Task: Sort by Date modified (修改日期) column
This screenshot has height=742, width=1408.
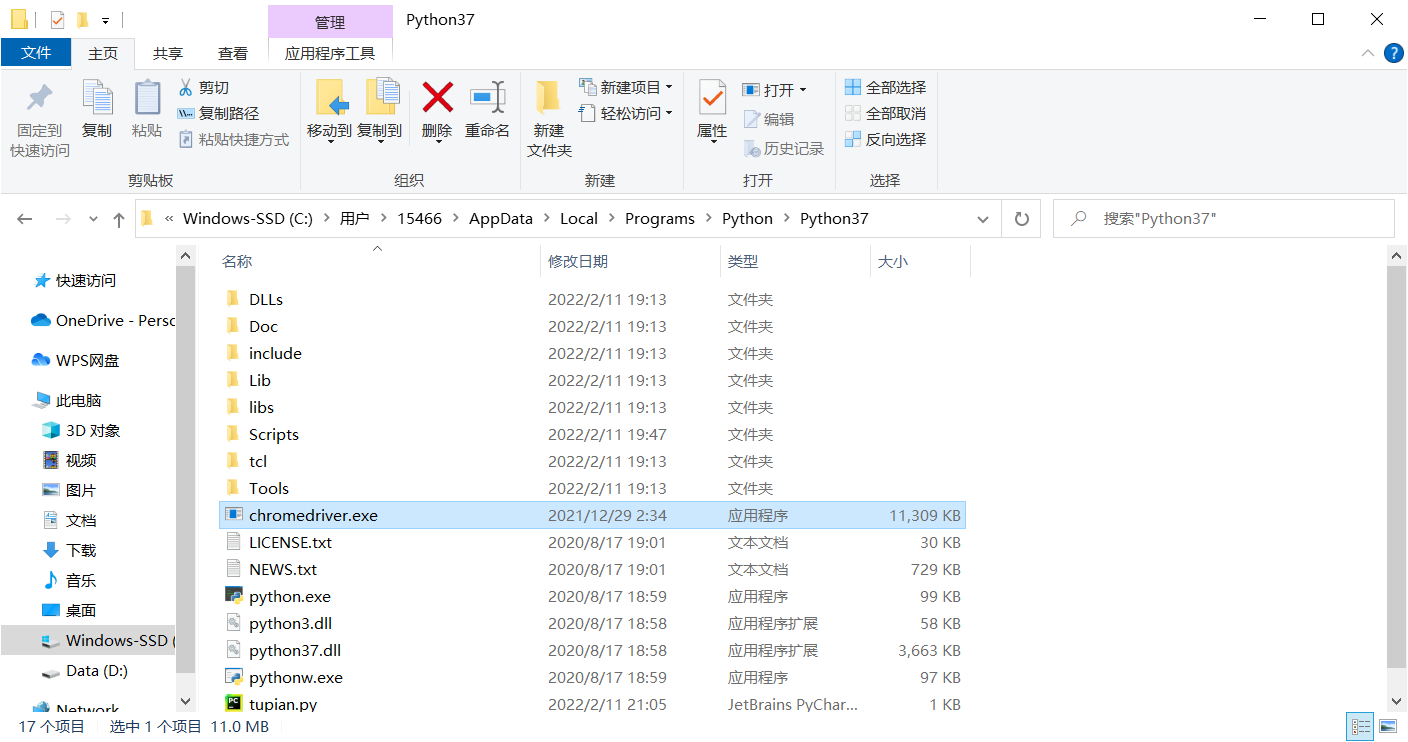Action: pos(578,261)
